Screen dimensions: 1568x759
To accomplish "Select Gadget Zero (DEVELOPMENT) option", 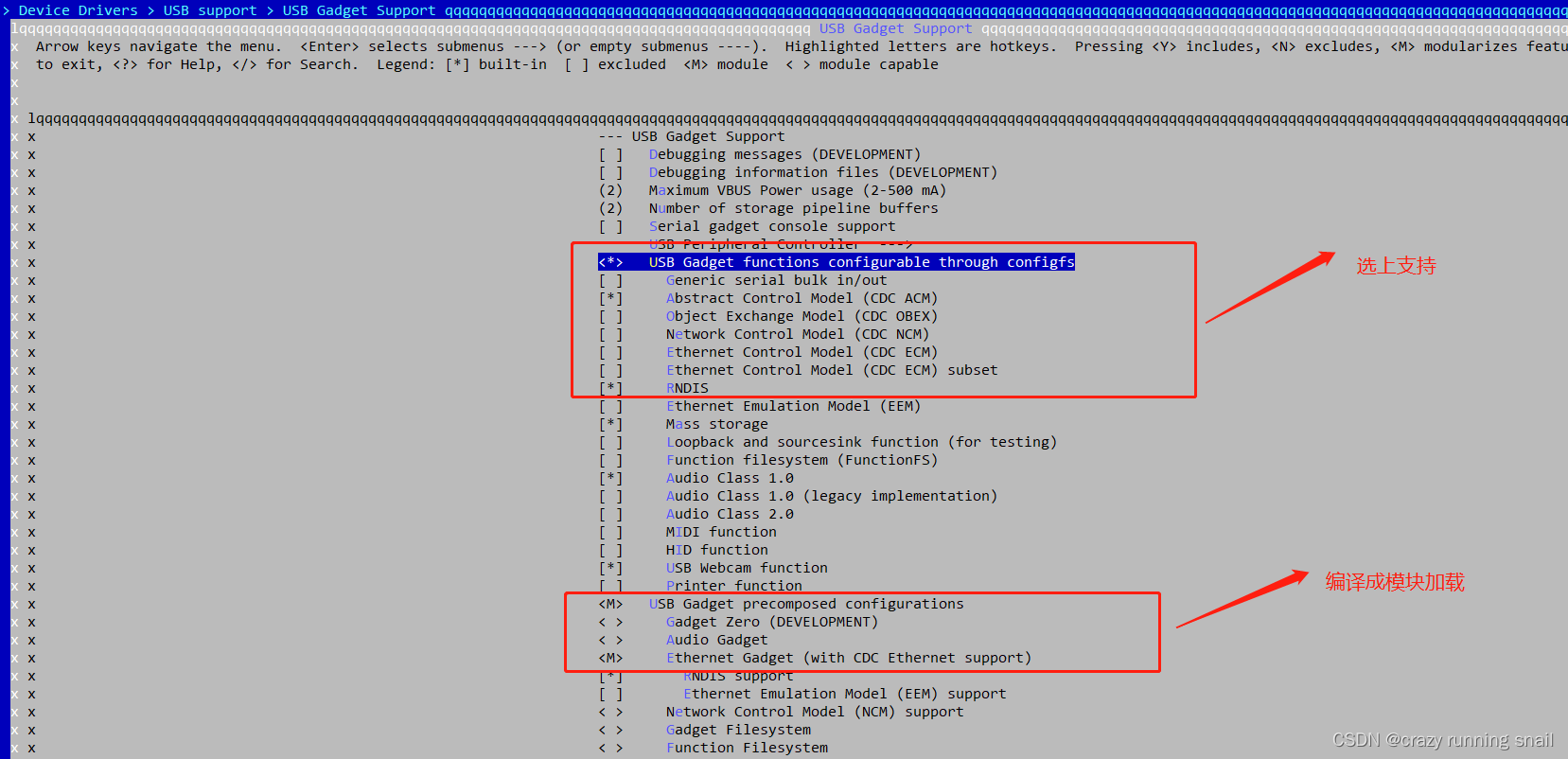I will pyautogui.click(x=772, y=622).
